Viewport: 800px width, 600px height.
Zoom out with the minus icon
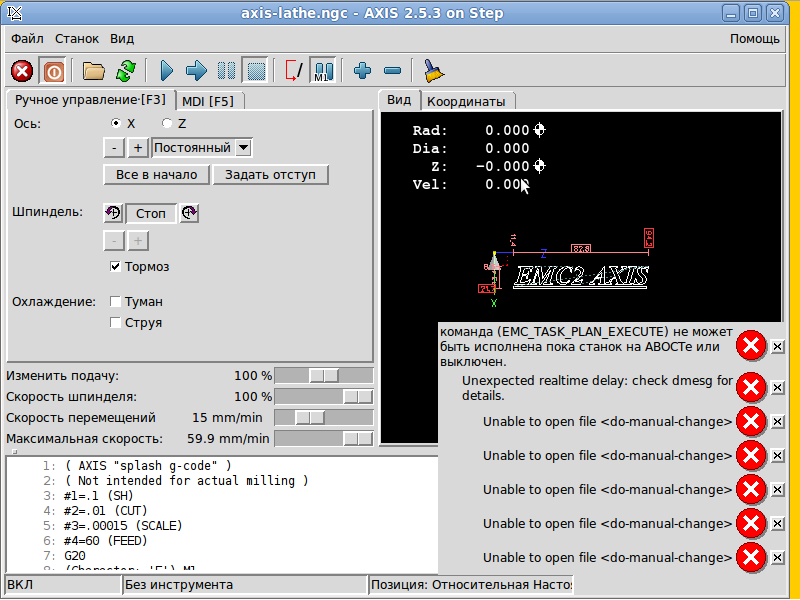tap(392, 71)
